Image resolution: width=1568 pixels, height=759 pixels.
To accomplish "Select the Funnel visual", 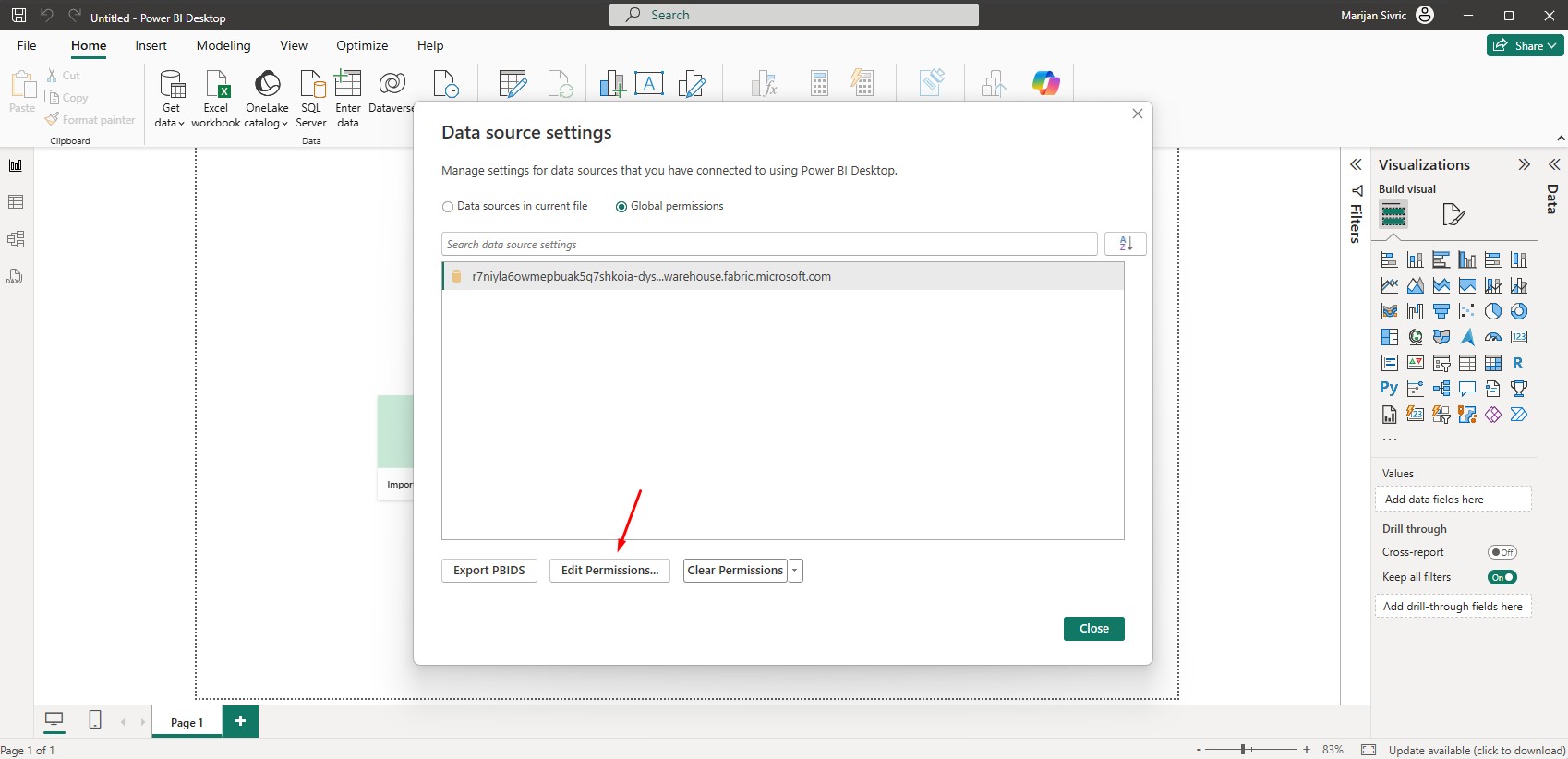I will tap(1441, 311).
